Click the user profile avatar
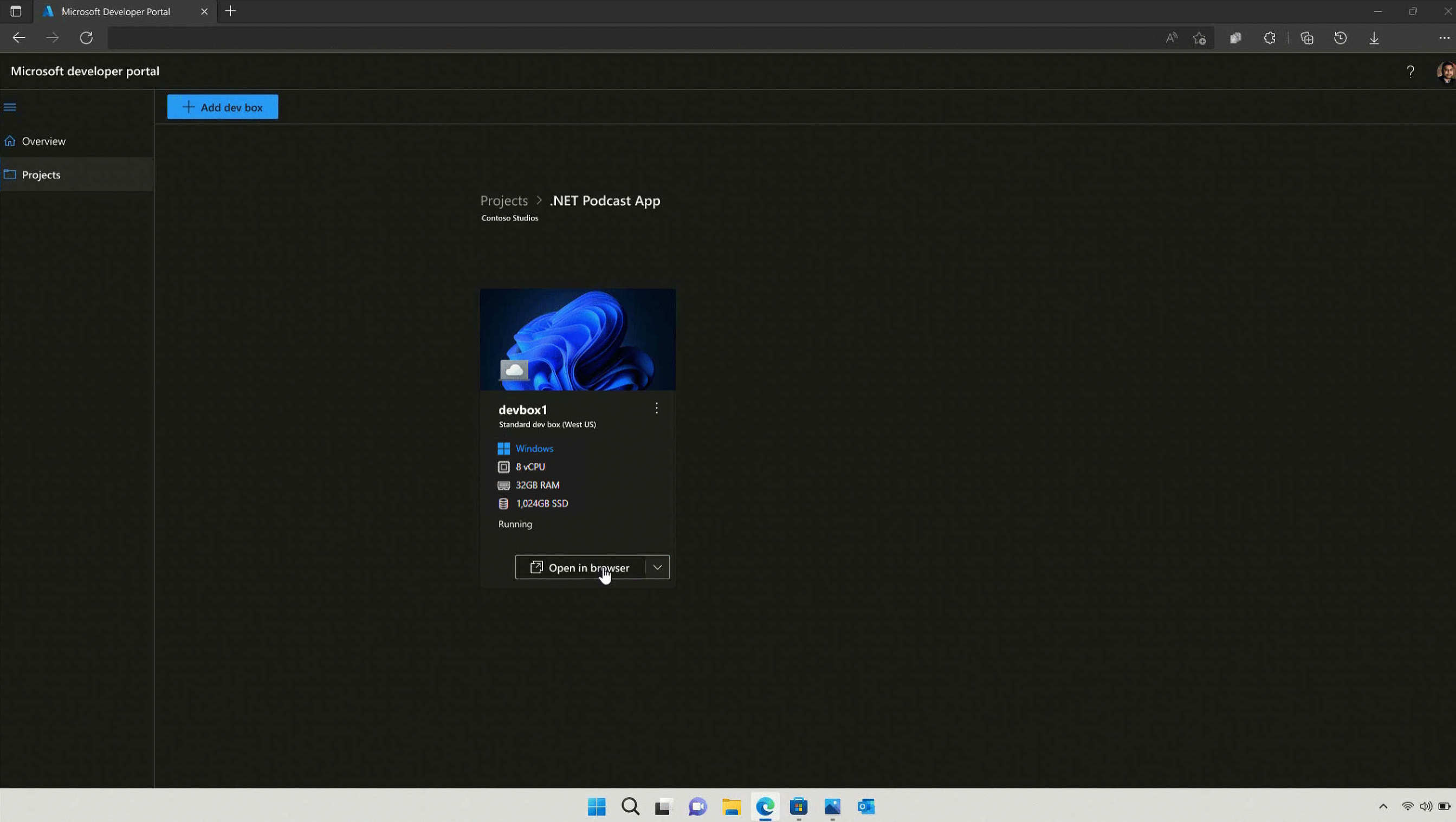 pyautogui.click(x=1445, y=72)
